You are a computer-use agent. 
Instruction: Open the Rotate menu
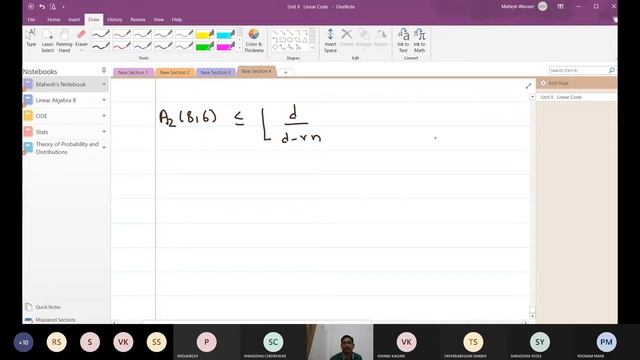[380, 38]
